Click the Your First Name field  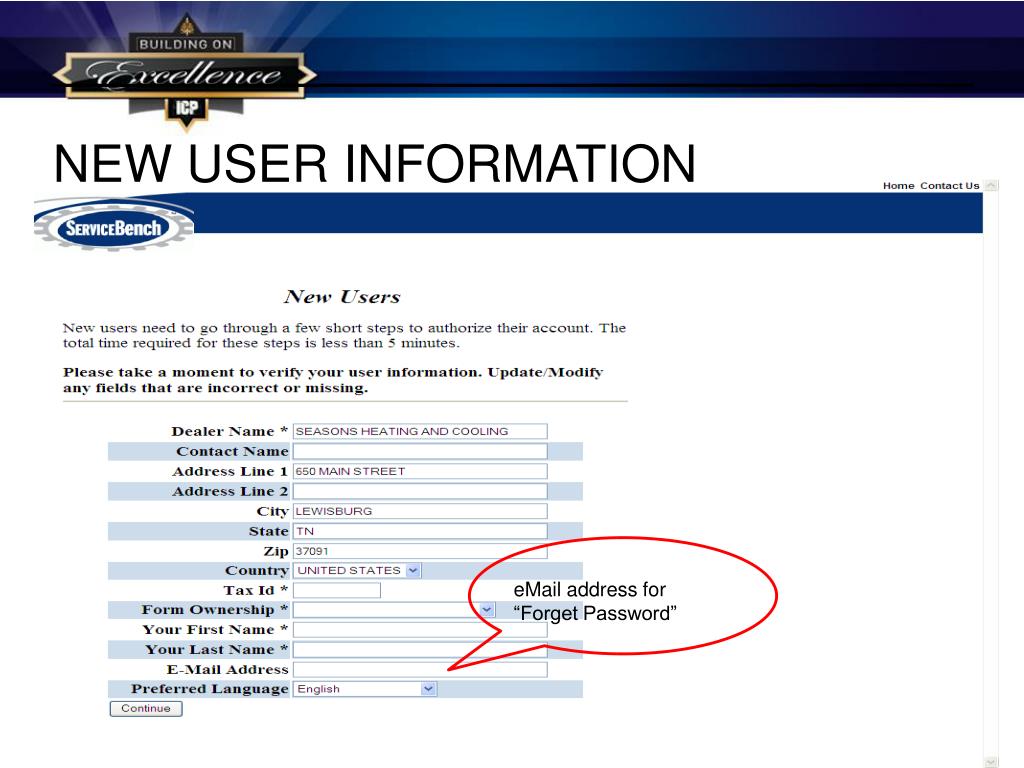(420, 630)
